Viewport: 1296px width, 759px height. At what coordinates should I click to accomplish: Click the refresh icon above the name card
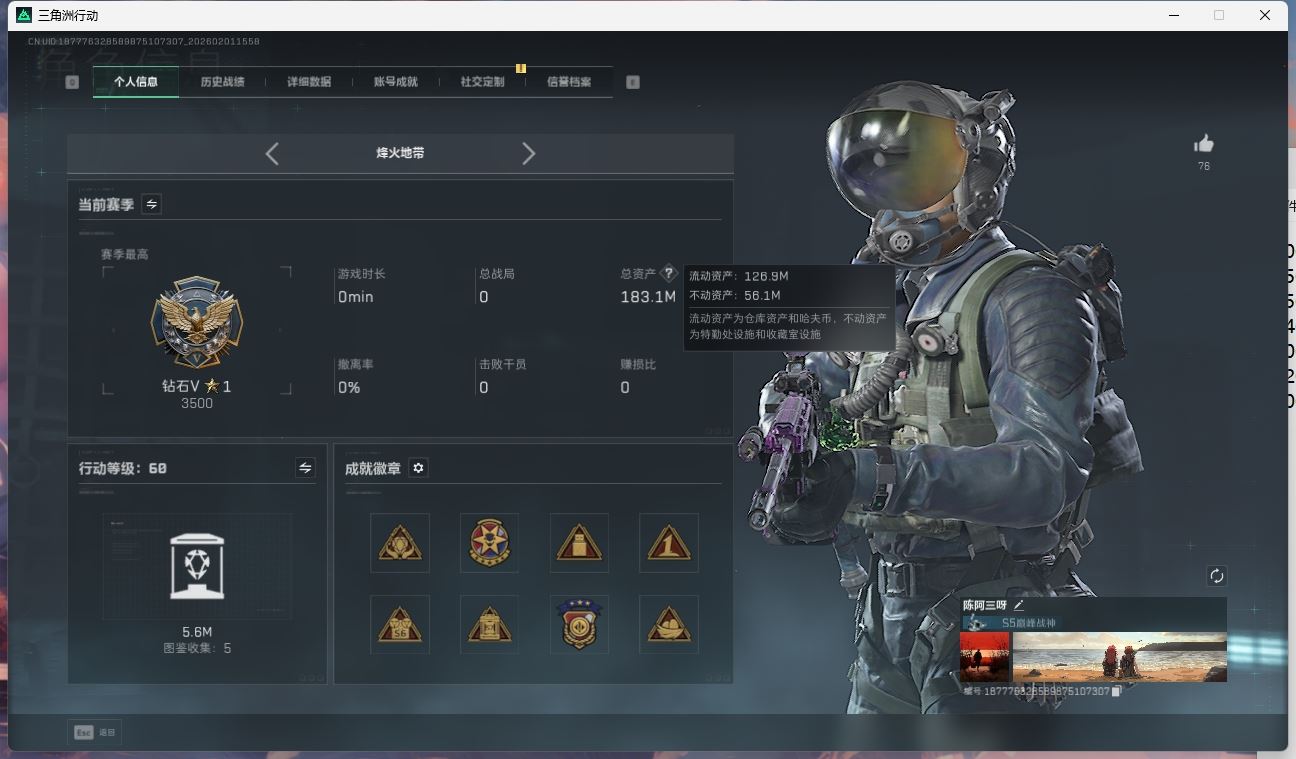(1216, 576)
